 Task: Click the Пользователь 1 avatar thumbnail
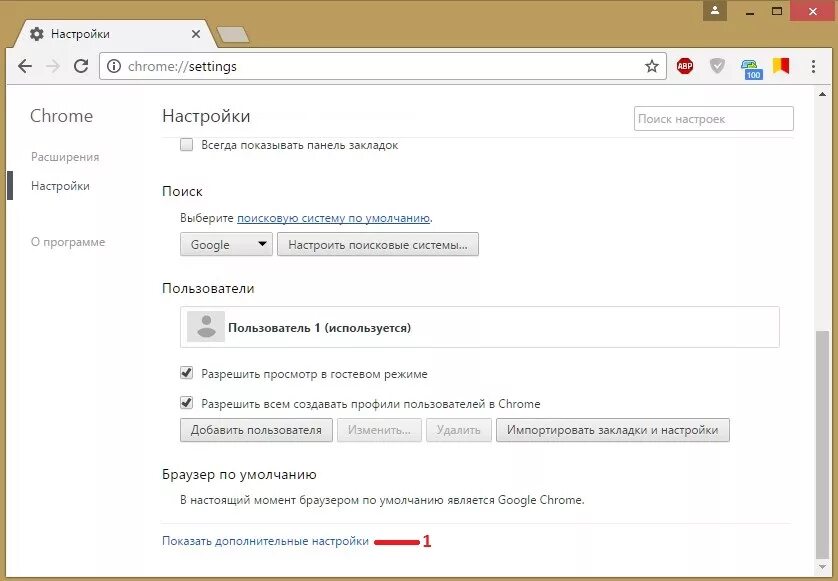click(206, 327)
